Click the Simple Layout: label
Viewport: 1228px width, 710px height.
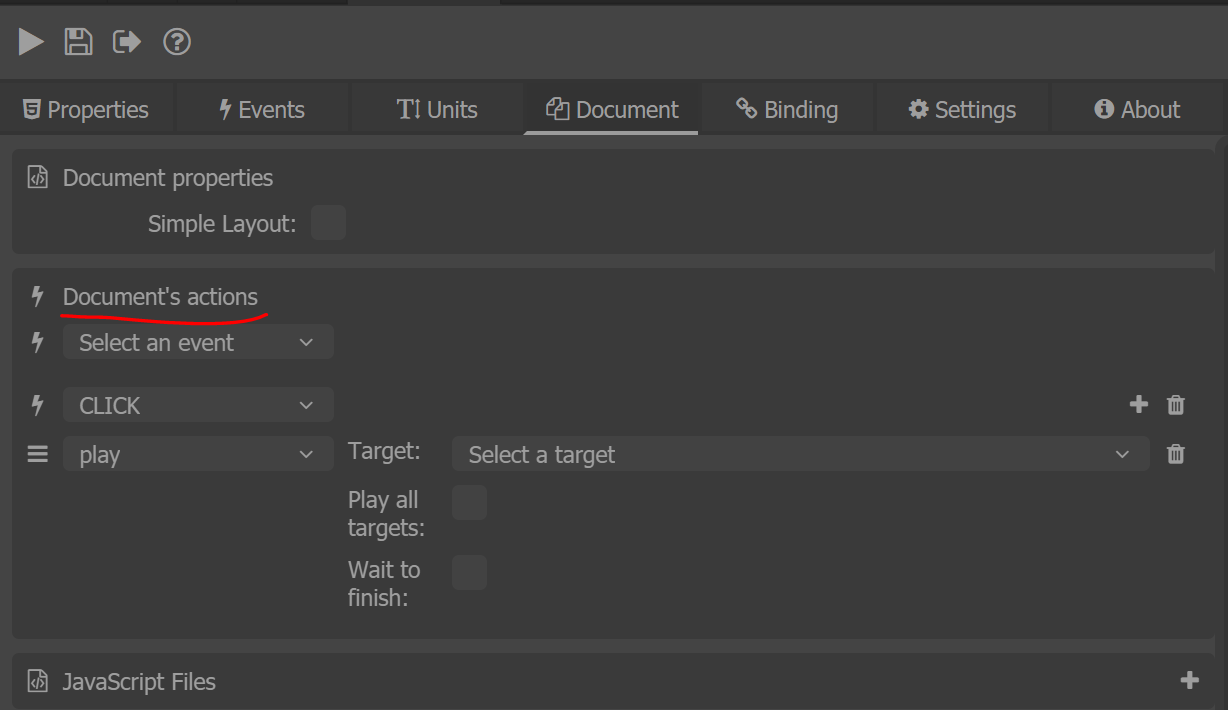tap(222, 224)
